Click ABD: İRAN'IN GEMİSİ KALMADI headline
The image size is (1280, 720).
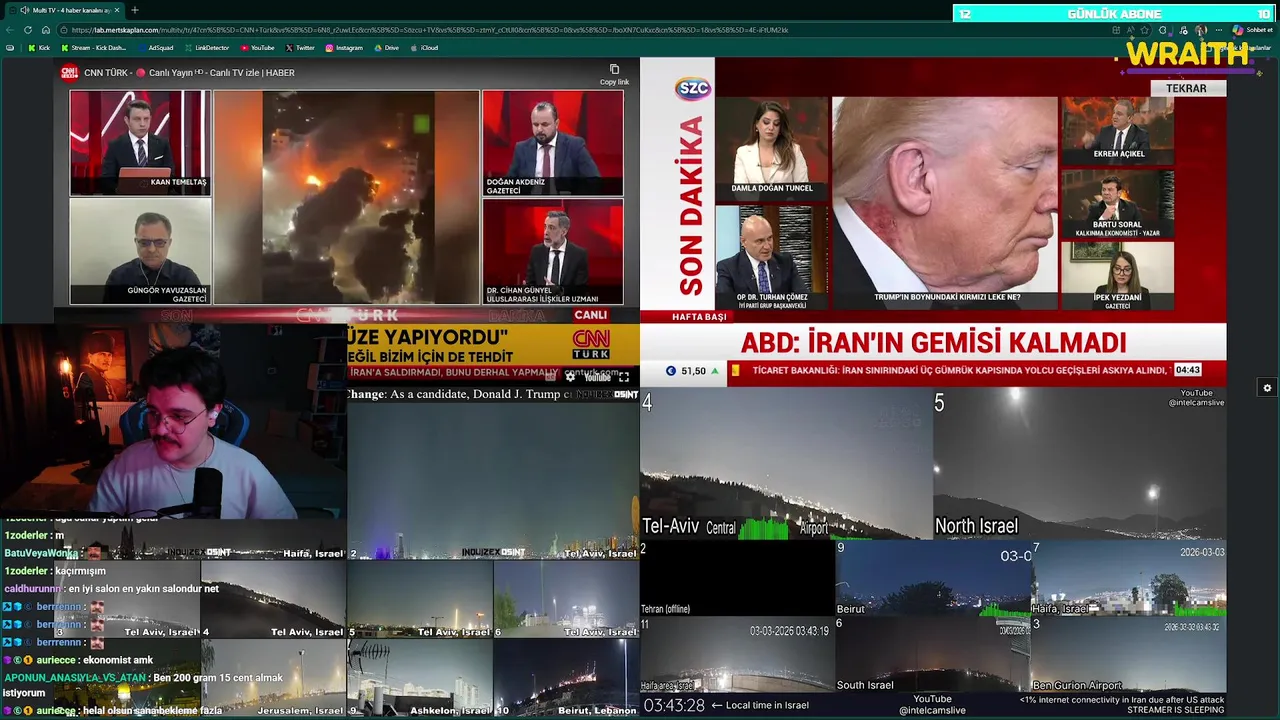point(934,342)
